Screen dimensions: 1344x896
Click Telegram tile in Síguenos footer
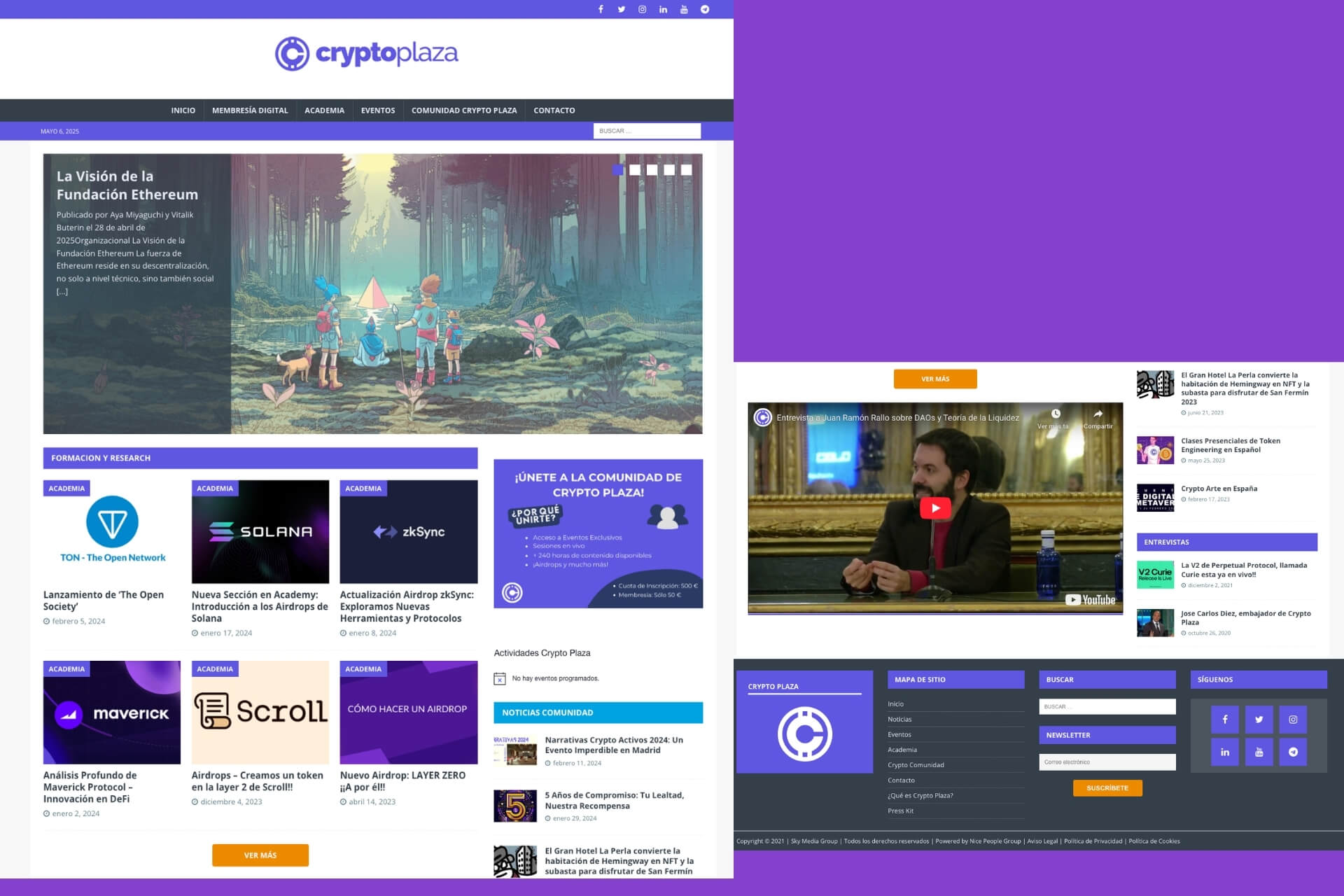click(1293, 752)
